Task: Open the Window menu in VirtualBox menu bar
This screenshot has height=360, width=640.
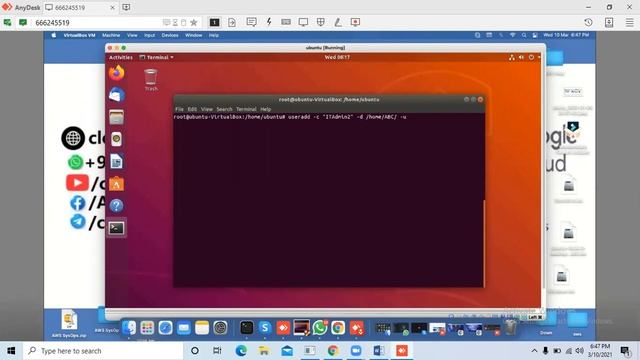Action: (193, 36)
